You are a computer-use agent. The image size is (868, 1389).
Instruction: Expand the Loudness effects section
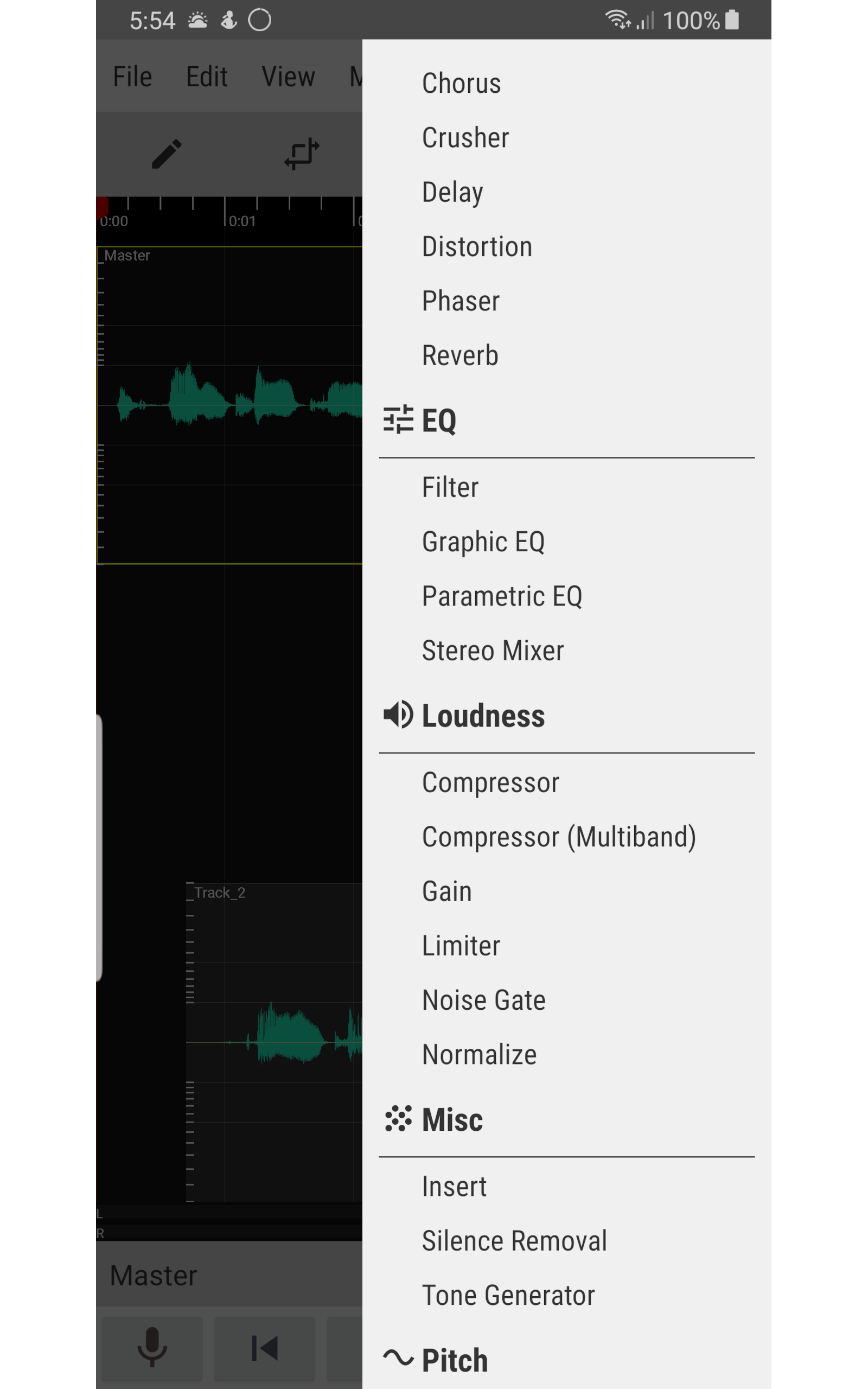click(x=483, y=715)
